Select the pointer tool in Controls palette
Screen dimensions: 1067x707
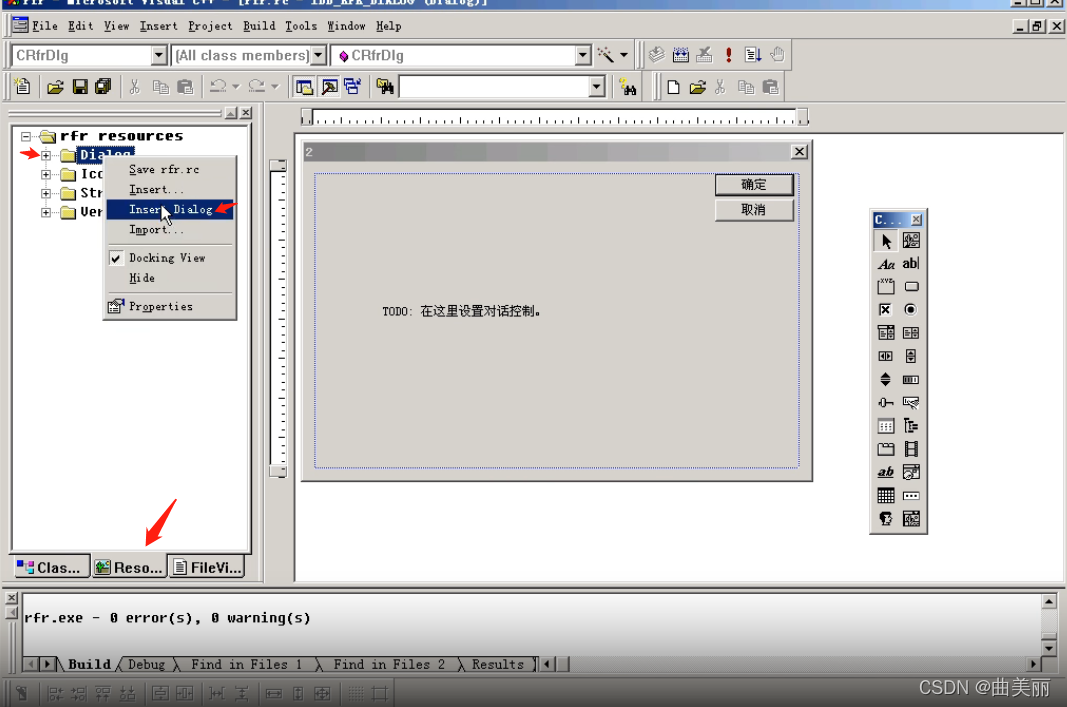pos(885,241)
